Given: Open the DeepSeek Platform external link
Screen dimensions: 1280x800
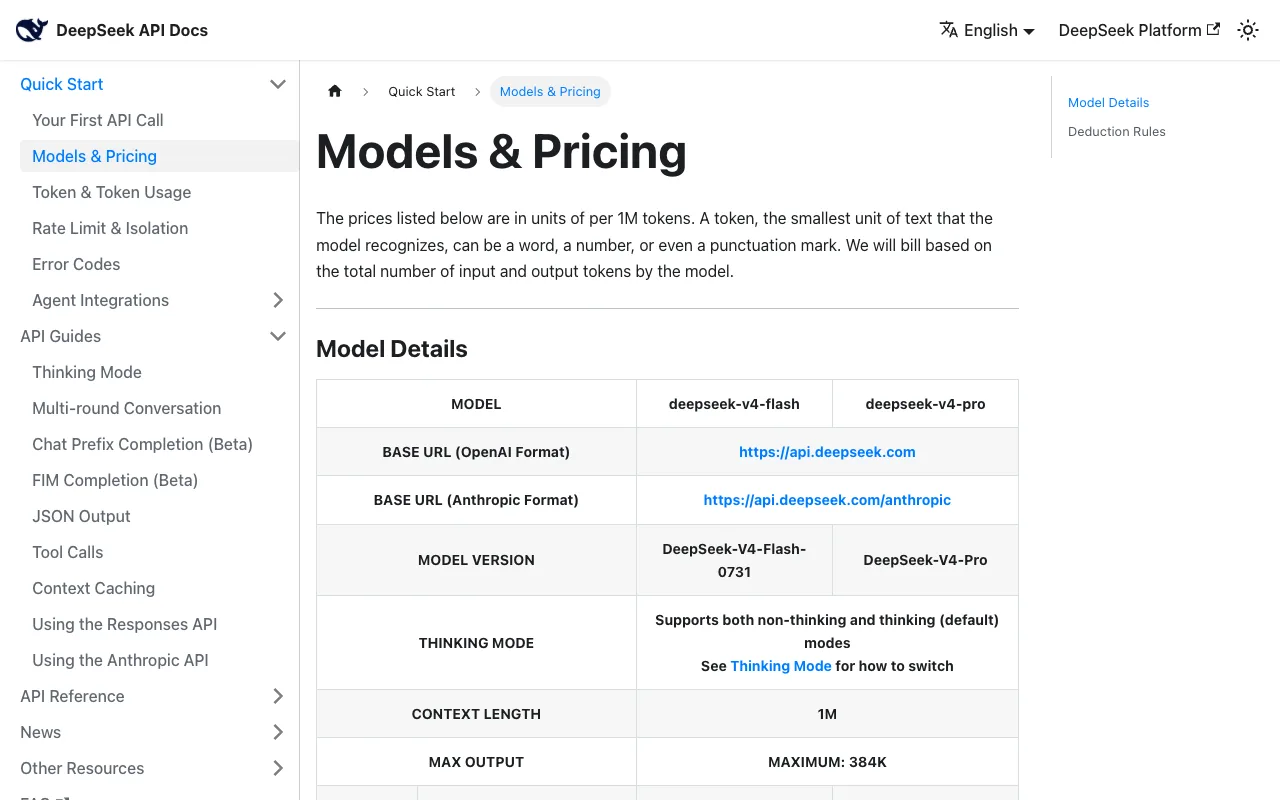Looking at the screenshot, I should click(1139, 30).
